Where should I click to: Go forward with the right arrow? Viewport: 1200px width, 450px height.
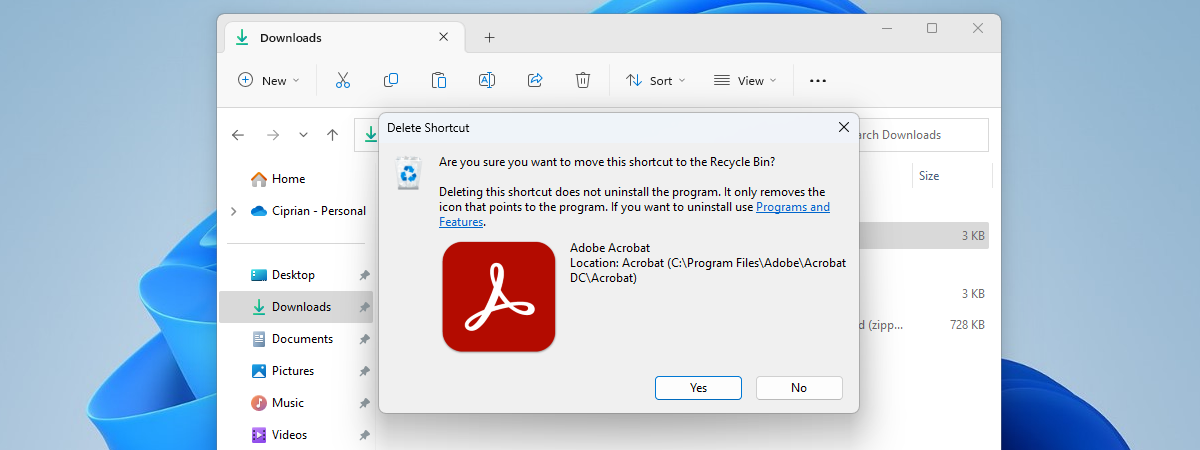tap(272, 135)
